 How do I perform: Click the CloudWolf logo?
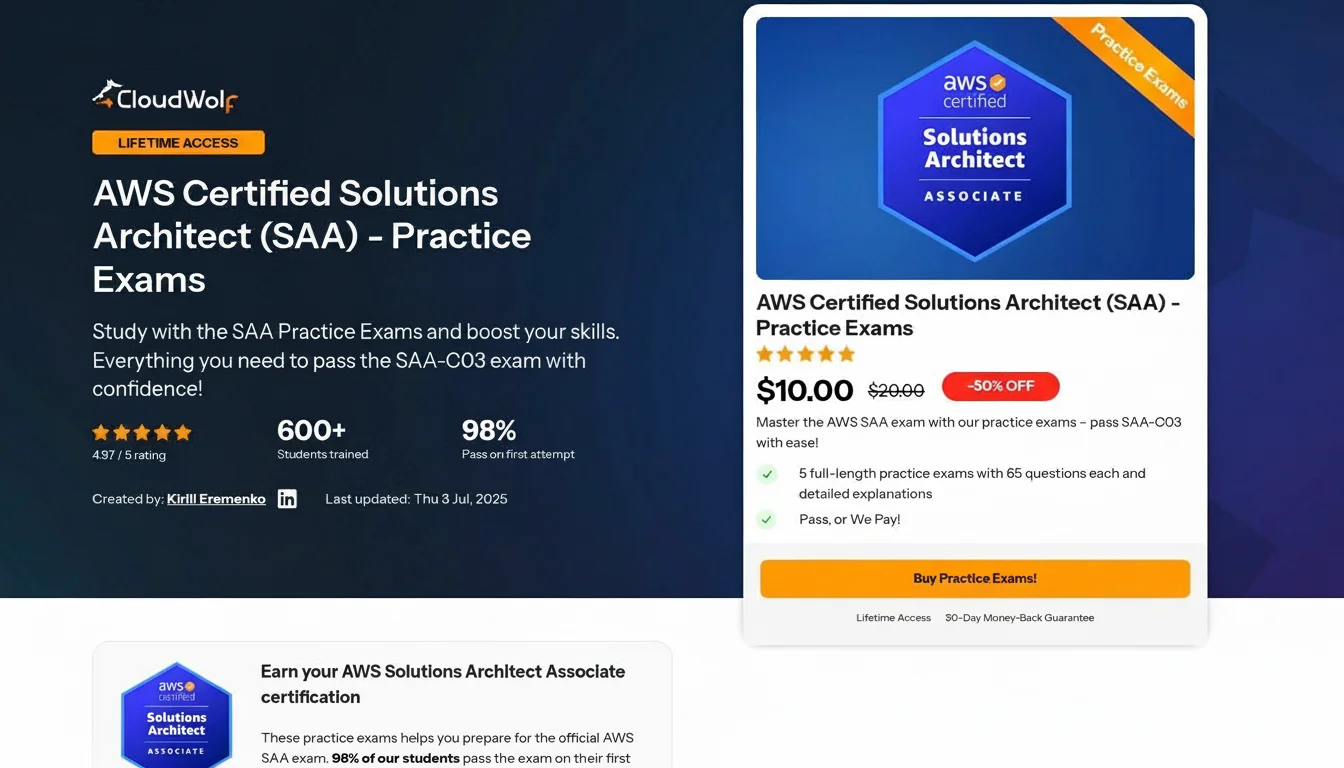[165, 97]
